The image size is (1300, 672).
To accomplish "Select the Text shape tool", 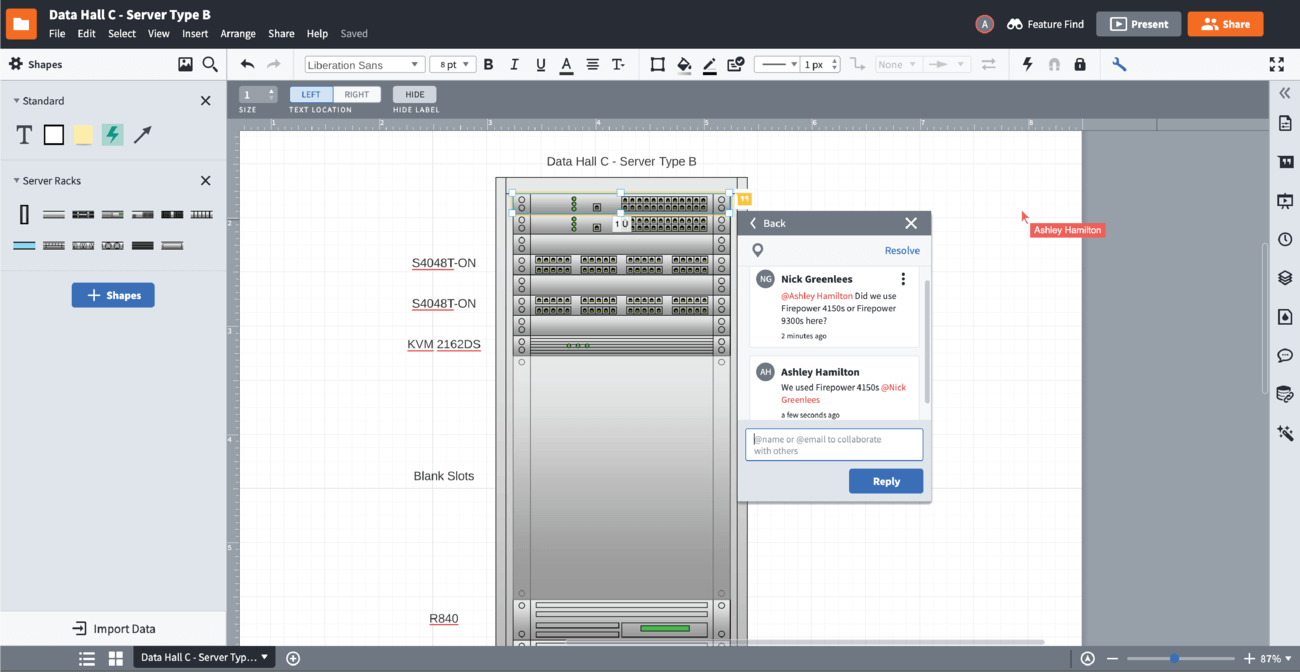I will point(24,135).
